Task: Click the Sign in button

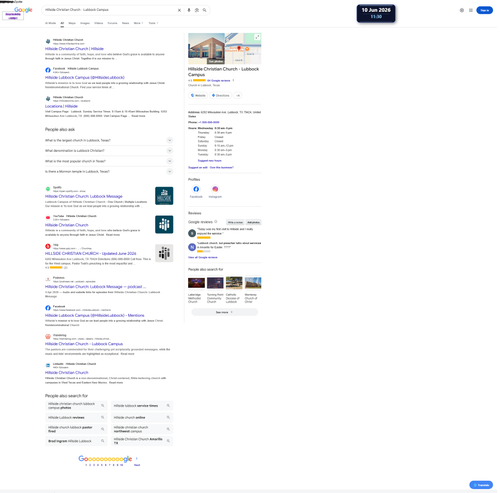Action: pos(484,10)
